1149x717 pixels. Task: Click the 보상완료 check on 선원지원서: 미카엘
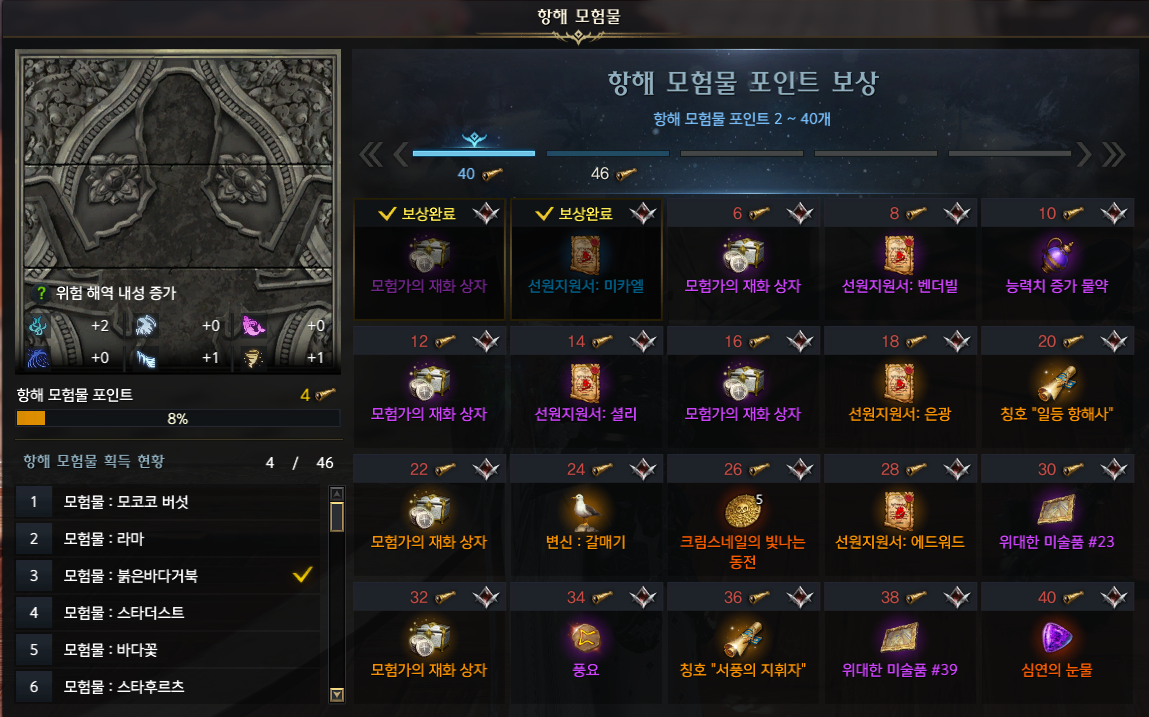click(x=544, y=213)
